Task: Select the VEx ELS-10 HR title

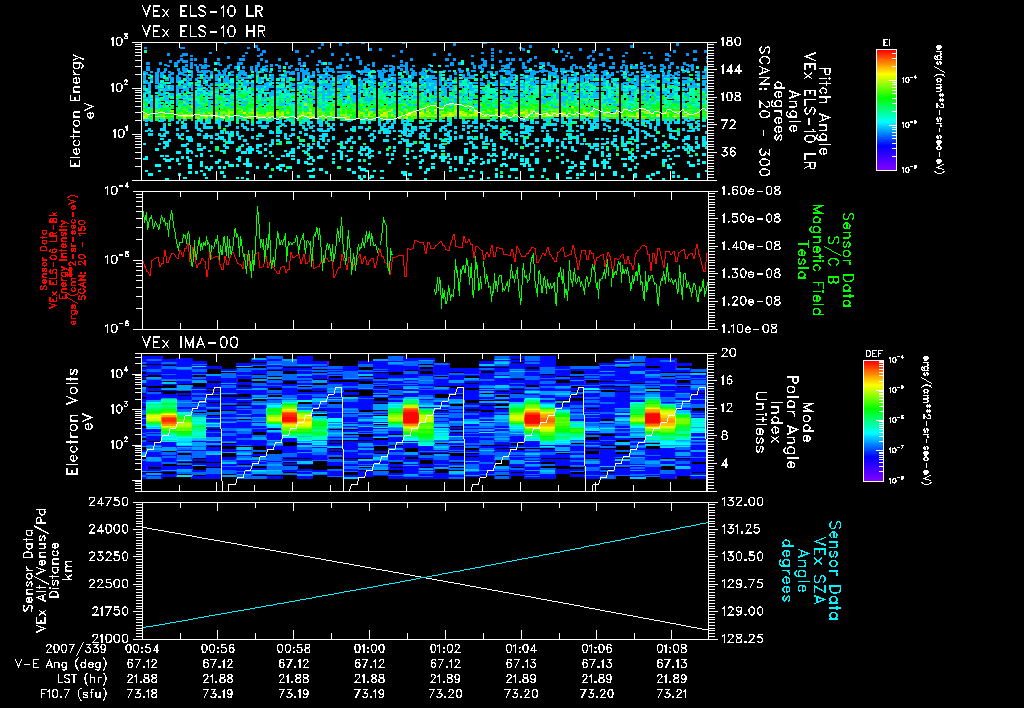Action: click(x=204, y=31)
